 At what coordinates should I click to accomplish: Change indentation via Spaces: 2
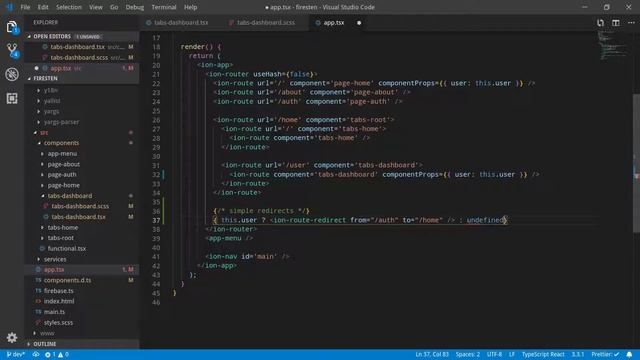tap(468, 354)
